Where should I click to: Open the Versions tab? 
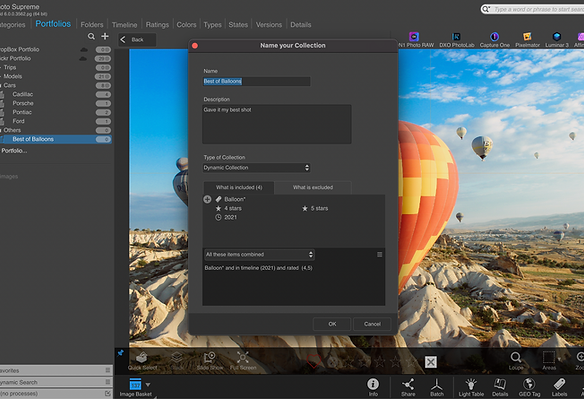coord(269,25)
